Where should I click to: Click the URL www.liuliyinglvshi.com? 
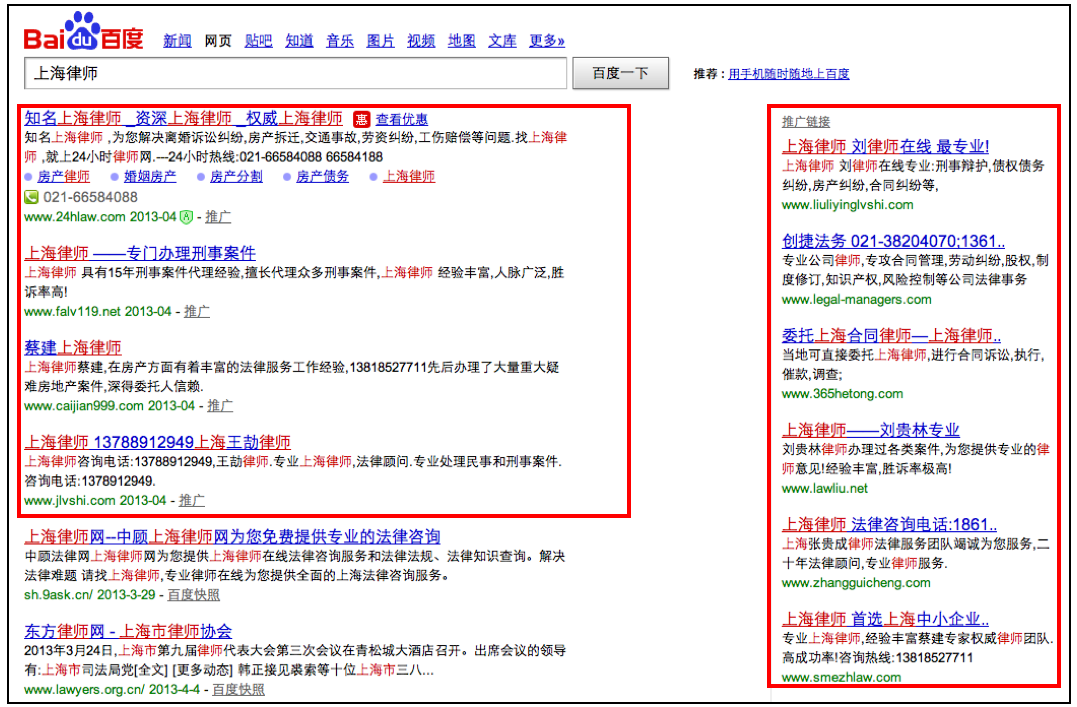848,205
